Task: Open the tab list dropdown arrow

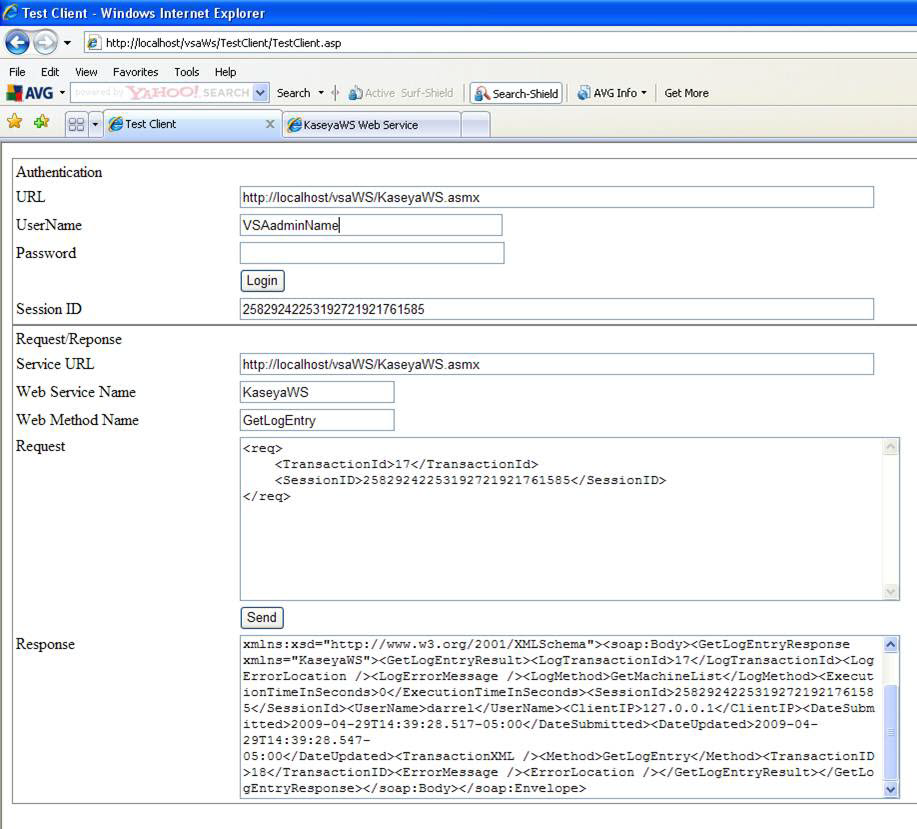Action: [x=96, y=125]
